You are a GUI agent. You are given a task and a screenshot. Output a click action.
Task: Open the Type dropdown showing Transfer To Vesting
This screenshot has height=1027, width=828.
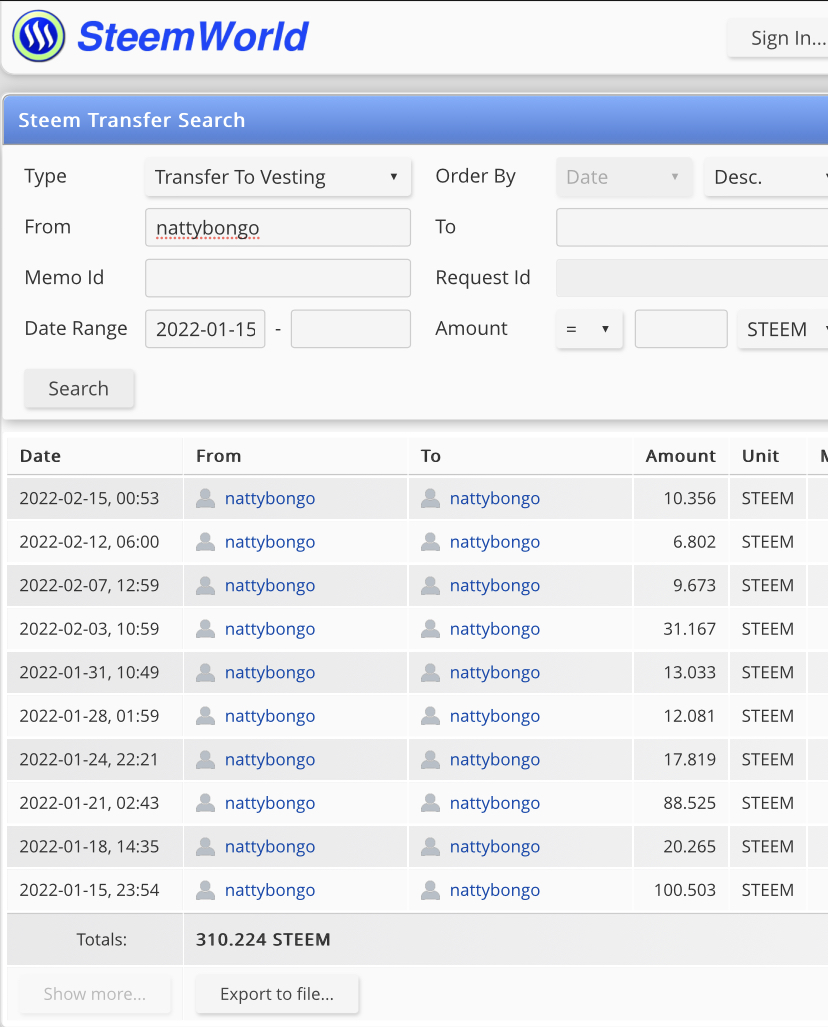pyautogui.click(x=278, y=177)
